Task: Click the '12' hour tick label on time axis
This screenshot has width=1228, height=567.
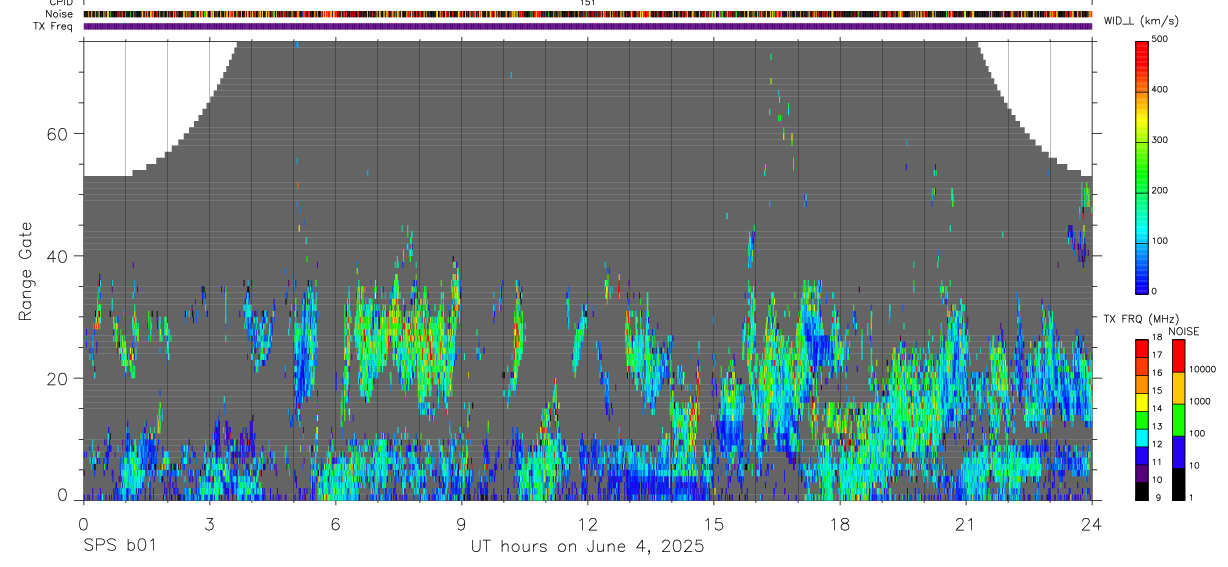Action: (x=588, y=524)
